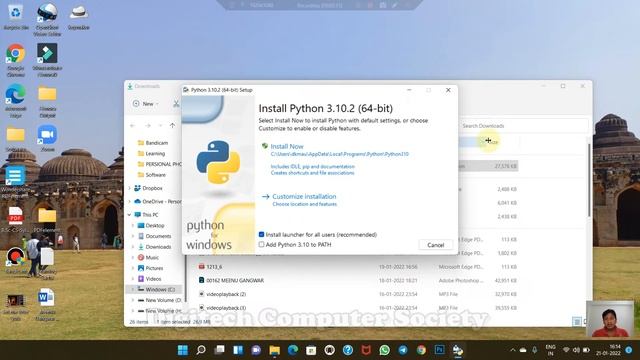
Task: Expand OneDrive - Personal node
Action: coord(130,201)
